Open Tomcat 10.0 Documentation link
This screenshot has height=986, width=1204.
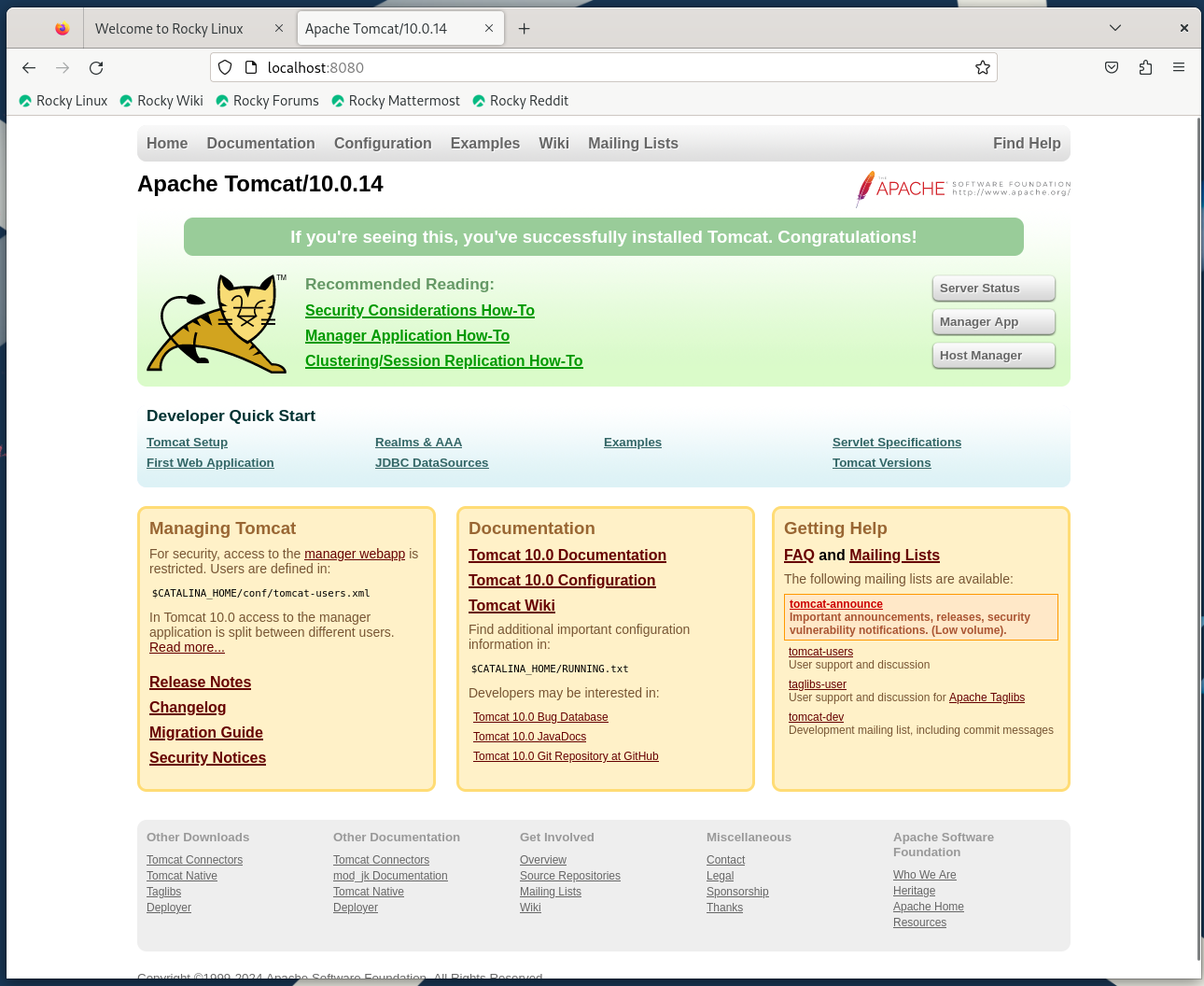point(567,556)
